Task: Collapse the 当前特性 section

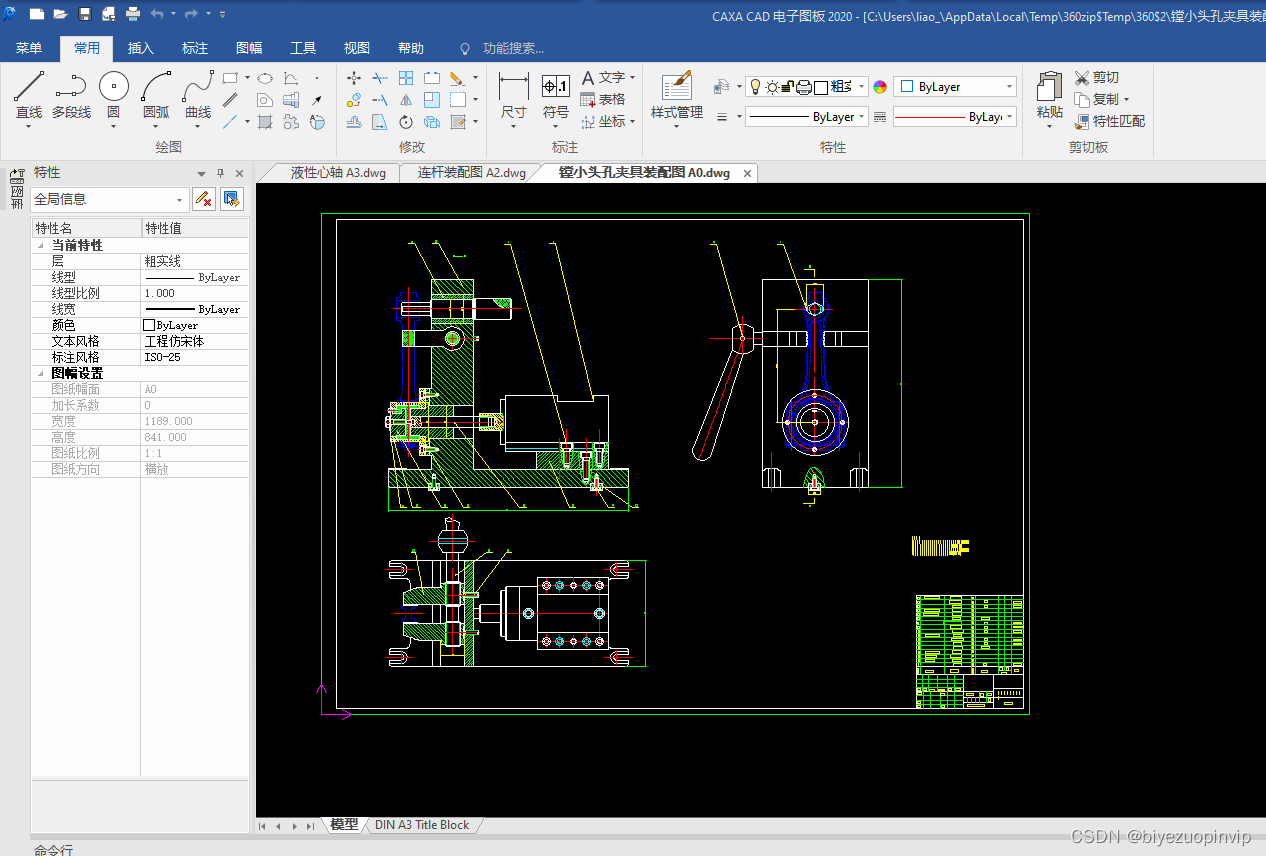Action: pyautogui.click(x=41, y=245)
